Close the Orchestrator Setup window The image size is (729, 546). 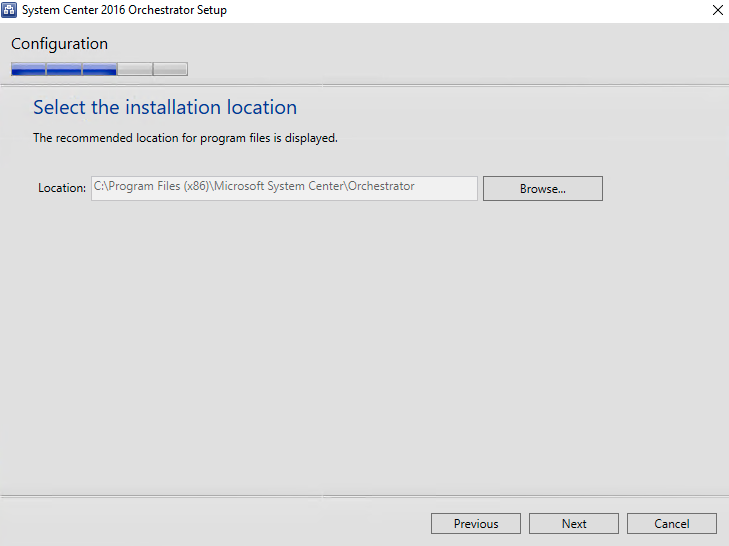(717, 10)
